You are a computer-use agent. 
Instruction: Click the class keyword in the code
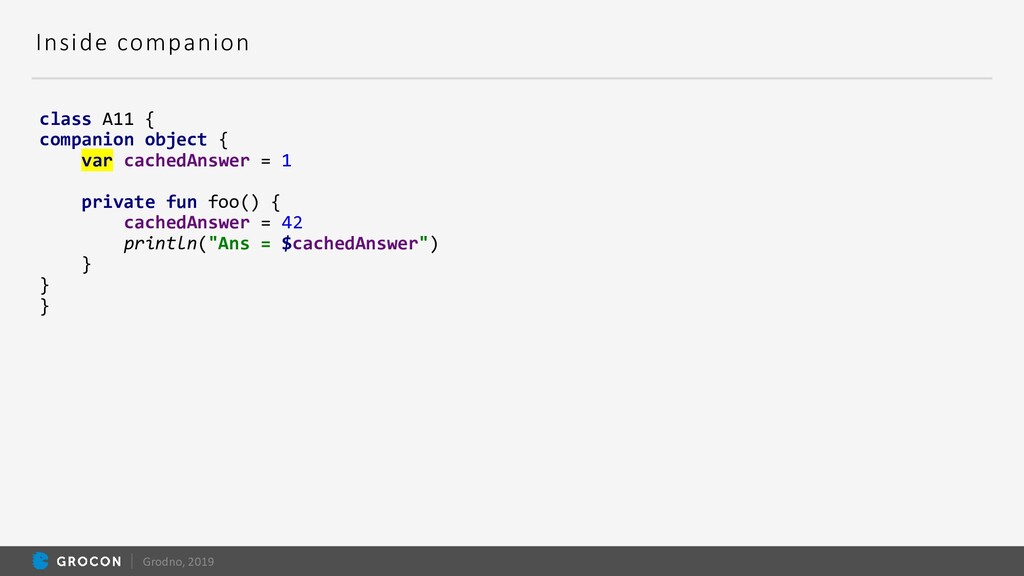pyautogui.click(x=65, y=119)
